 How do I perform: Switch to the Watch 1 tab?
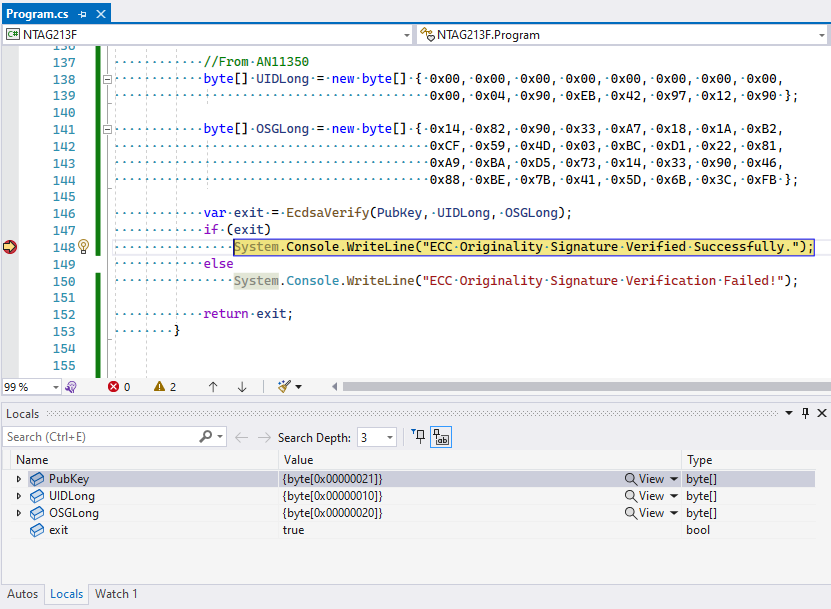115,594
